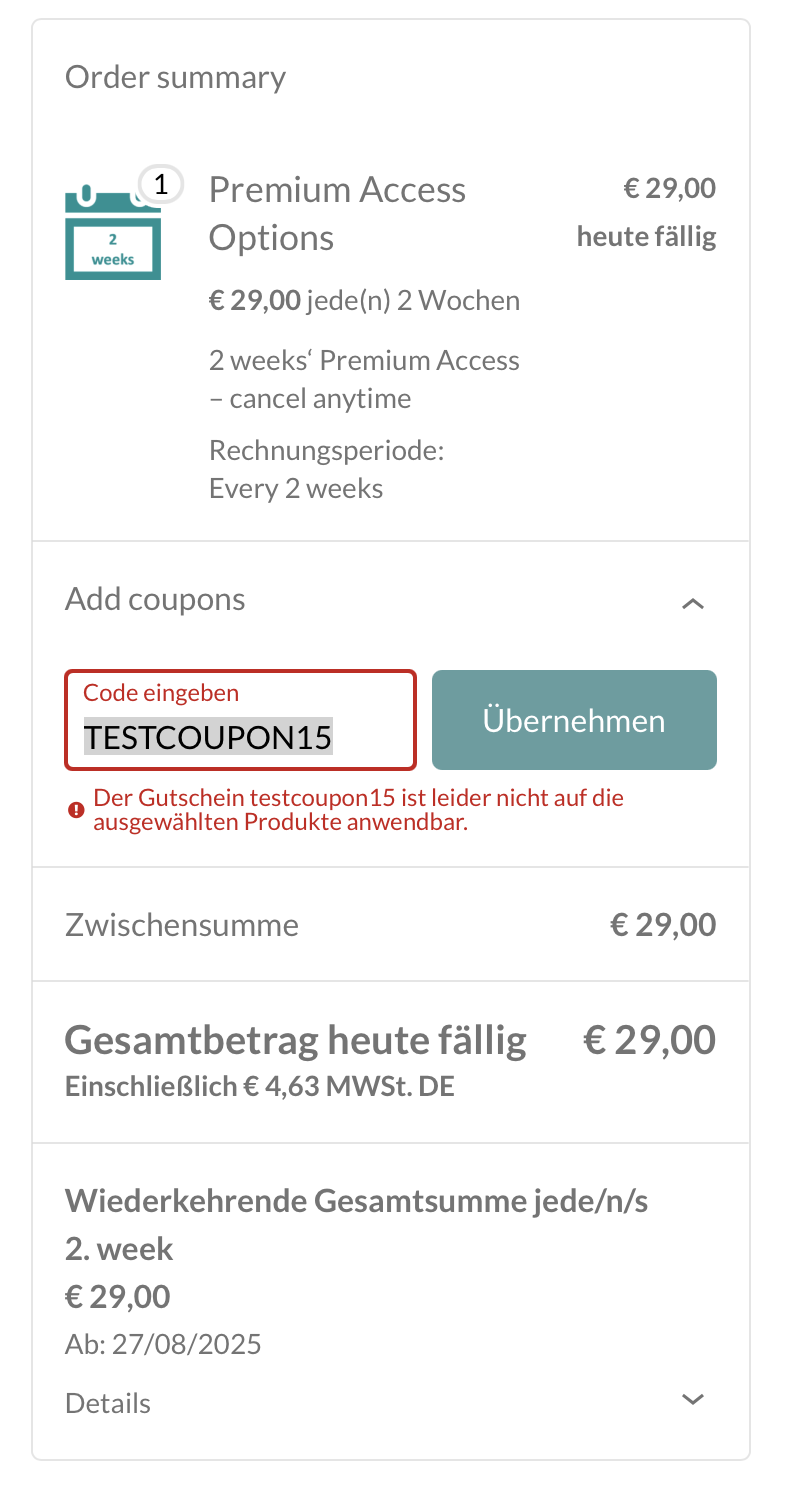Image resolution: width=794 pixels, height=1490 pixels.
Task: Click the 2 weeks calendar product icon
Action: coord(113,232)
